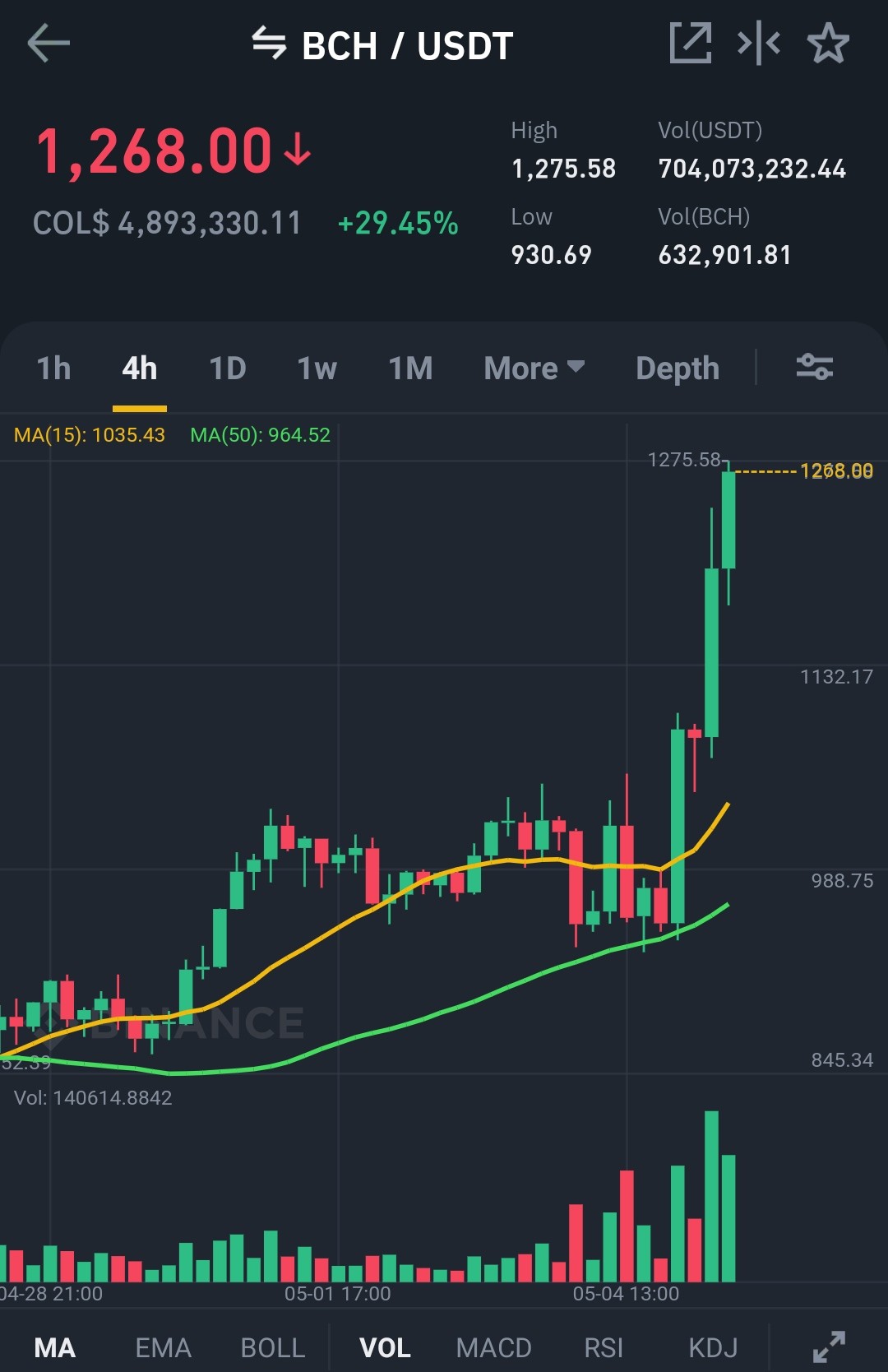
Task: Tap the back arrow icon
Action: [x=49, y=44]
